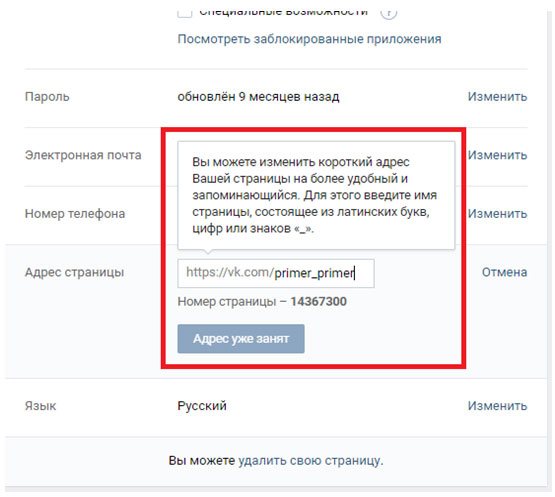
Task: Open the удалить свою страницу link
Action: point(309,461)
